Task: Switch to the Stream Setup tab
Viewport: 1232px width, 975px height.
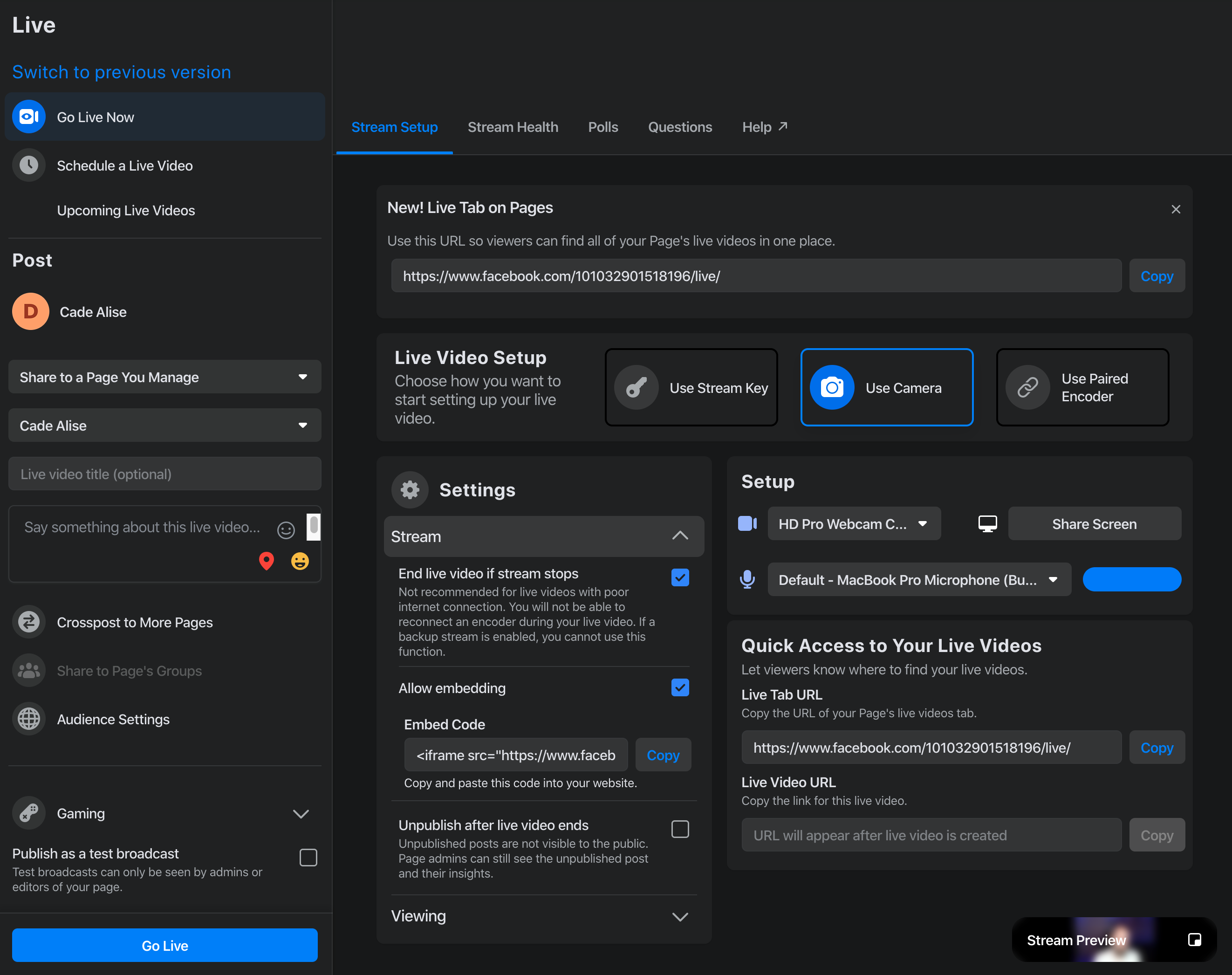Action: click(394, 127)
